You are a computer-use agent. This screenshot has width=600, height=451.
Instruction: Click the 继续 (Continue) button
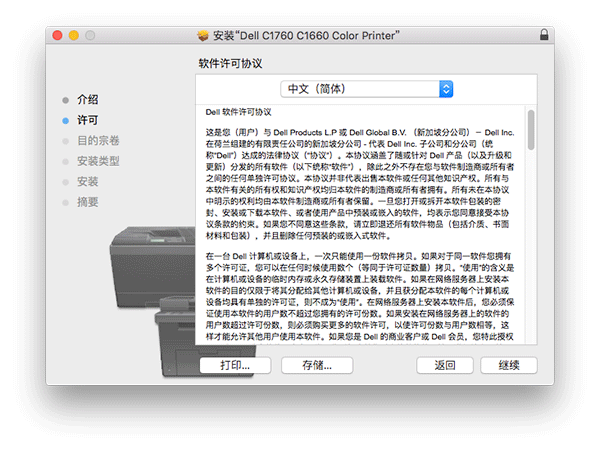pos(509,365)
